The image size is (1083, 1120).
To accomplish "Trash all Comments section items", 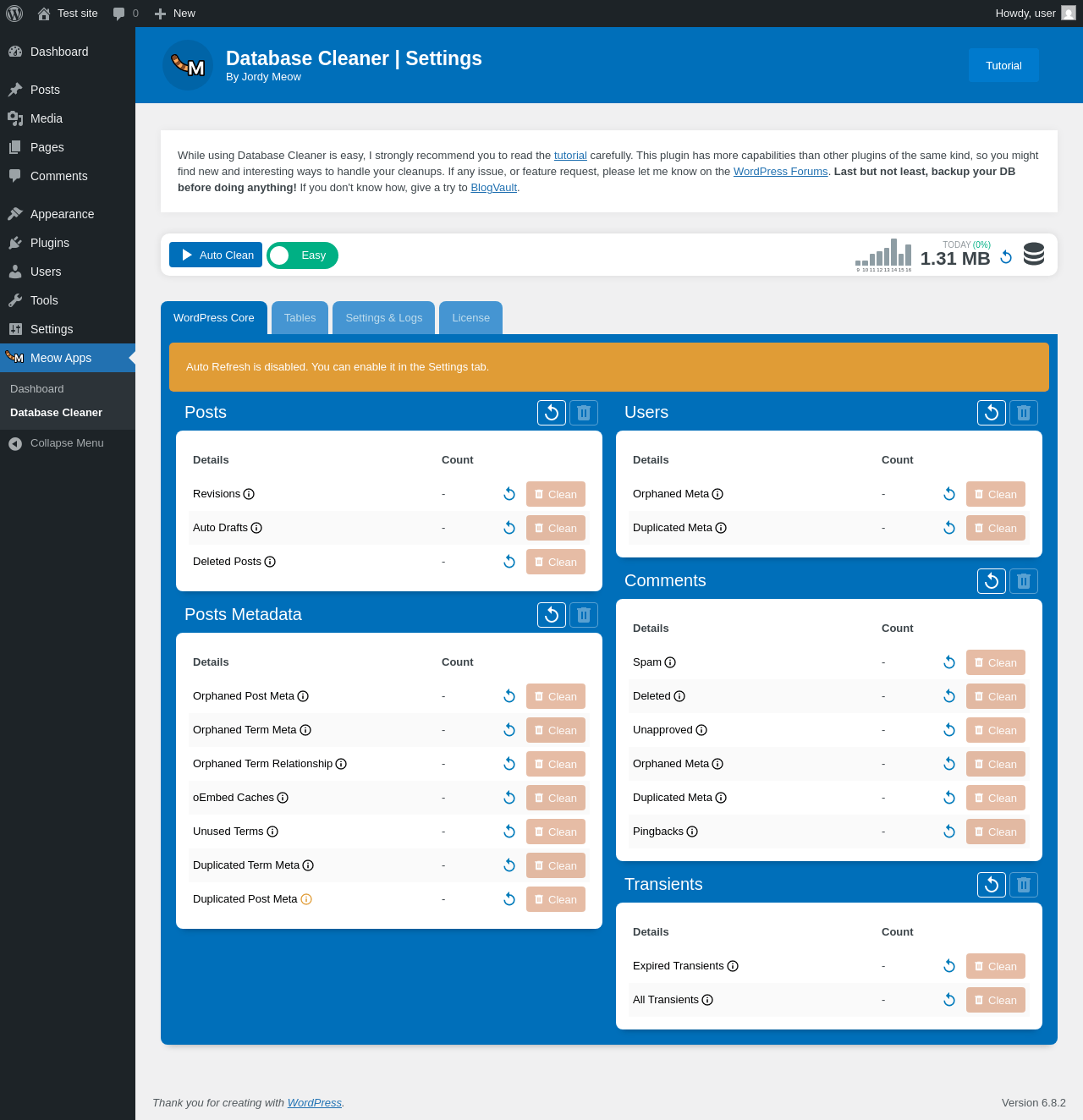I will pos(1024,581).
